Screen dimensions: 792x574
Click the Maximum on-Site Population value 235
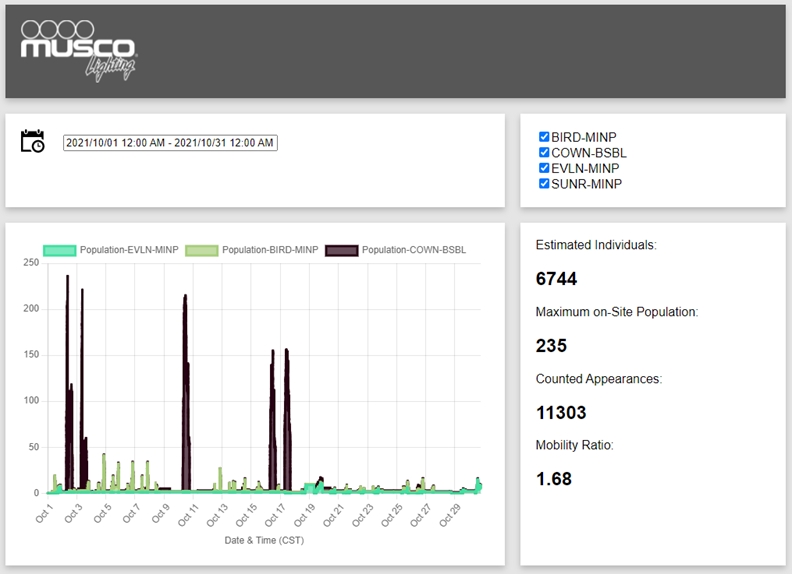click(x=551, y=346)
